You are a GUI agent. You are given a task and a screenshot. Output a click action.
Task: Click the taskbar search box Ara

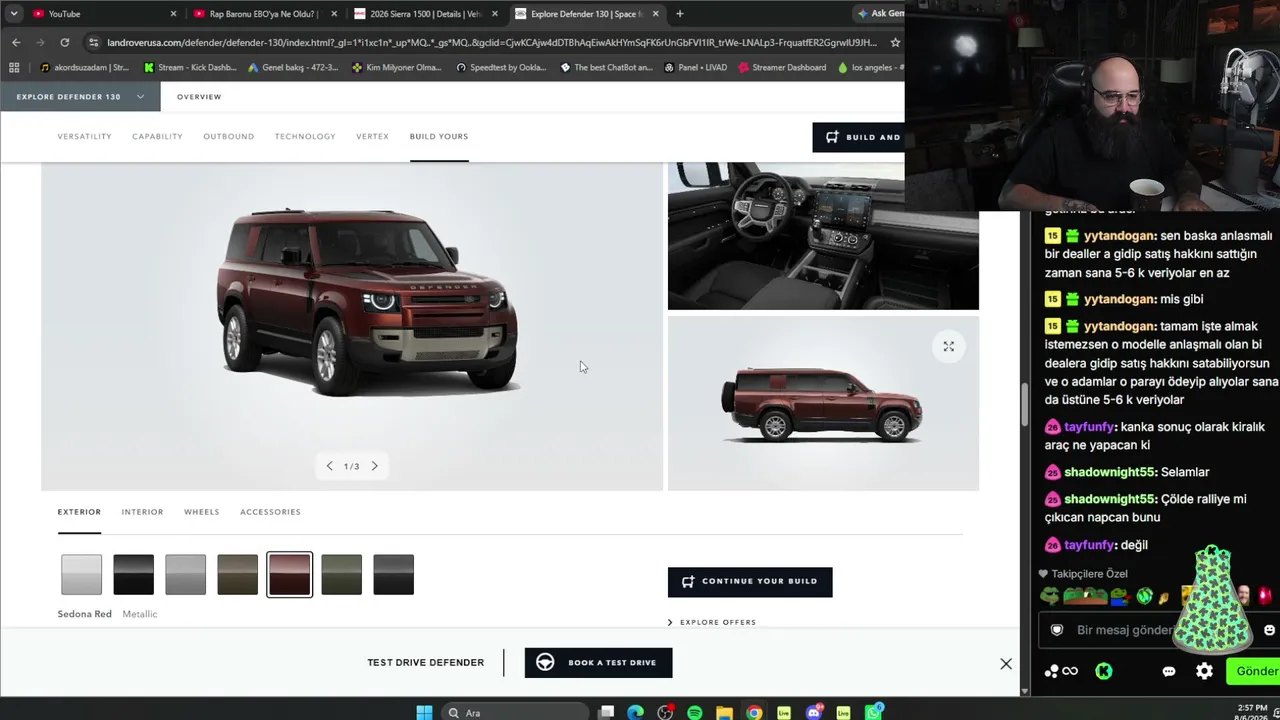click(x=514, y=712)
